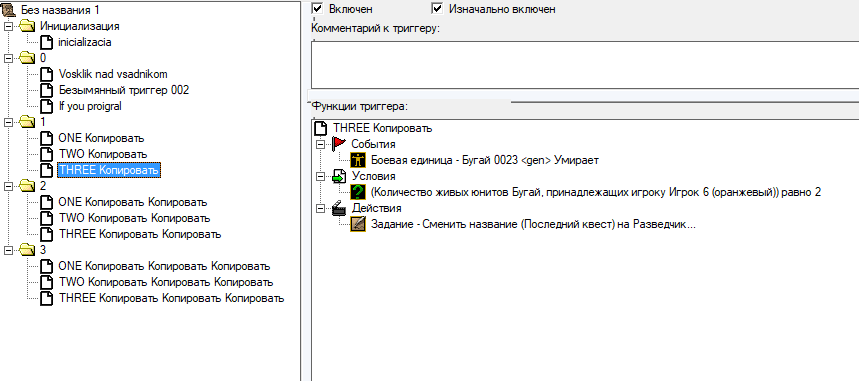This screenshot has width=859, height=381.
Task: Click the Инициализация folder label
Action: (x=79, y=26)
